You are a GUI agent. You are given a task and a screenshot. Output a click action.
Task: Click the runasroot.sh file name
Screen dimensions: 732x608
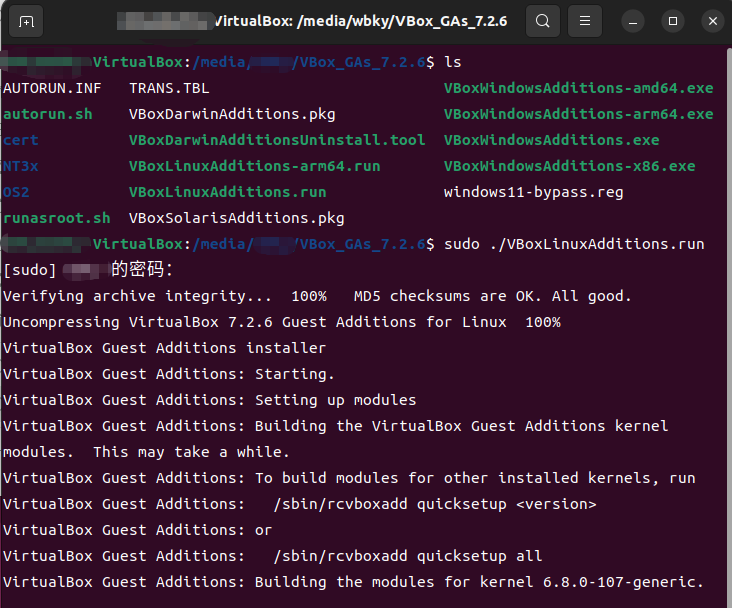point(56,218)
